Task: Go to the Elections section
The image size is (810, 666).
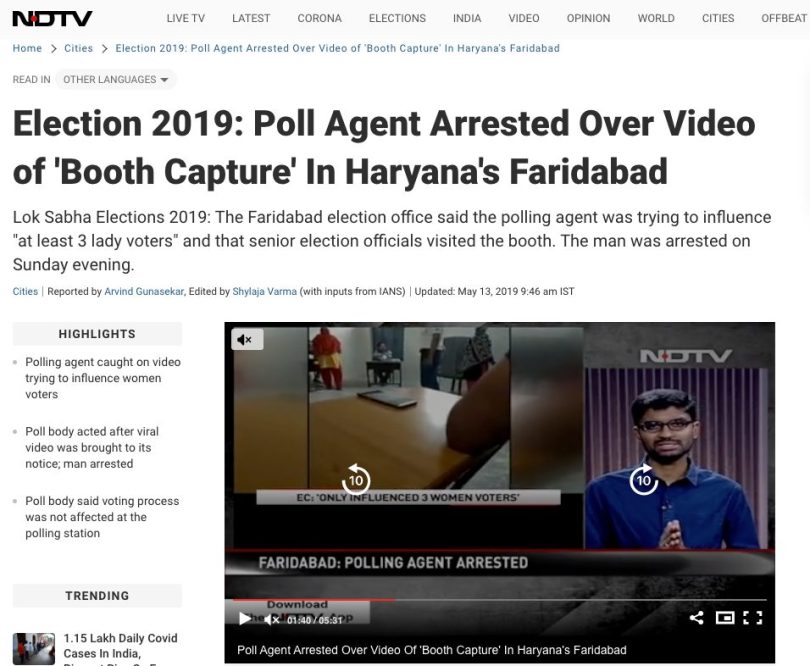Action: pyautogui.click(x=397, y=18)
